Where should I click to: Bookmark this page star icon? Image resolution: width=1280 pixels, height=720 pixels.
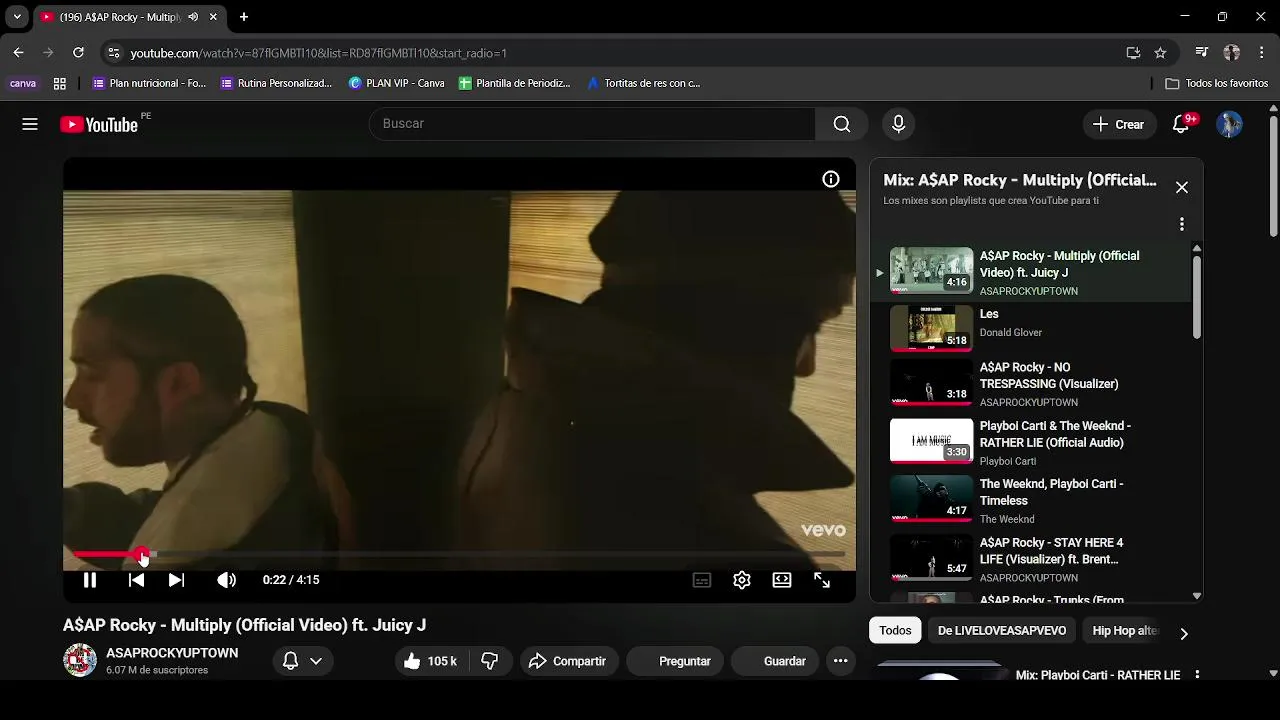1160,53
